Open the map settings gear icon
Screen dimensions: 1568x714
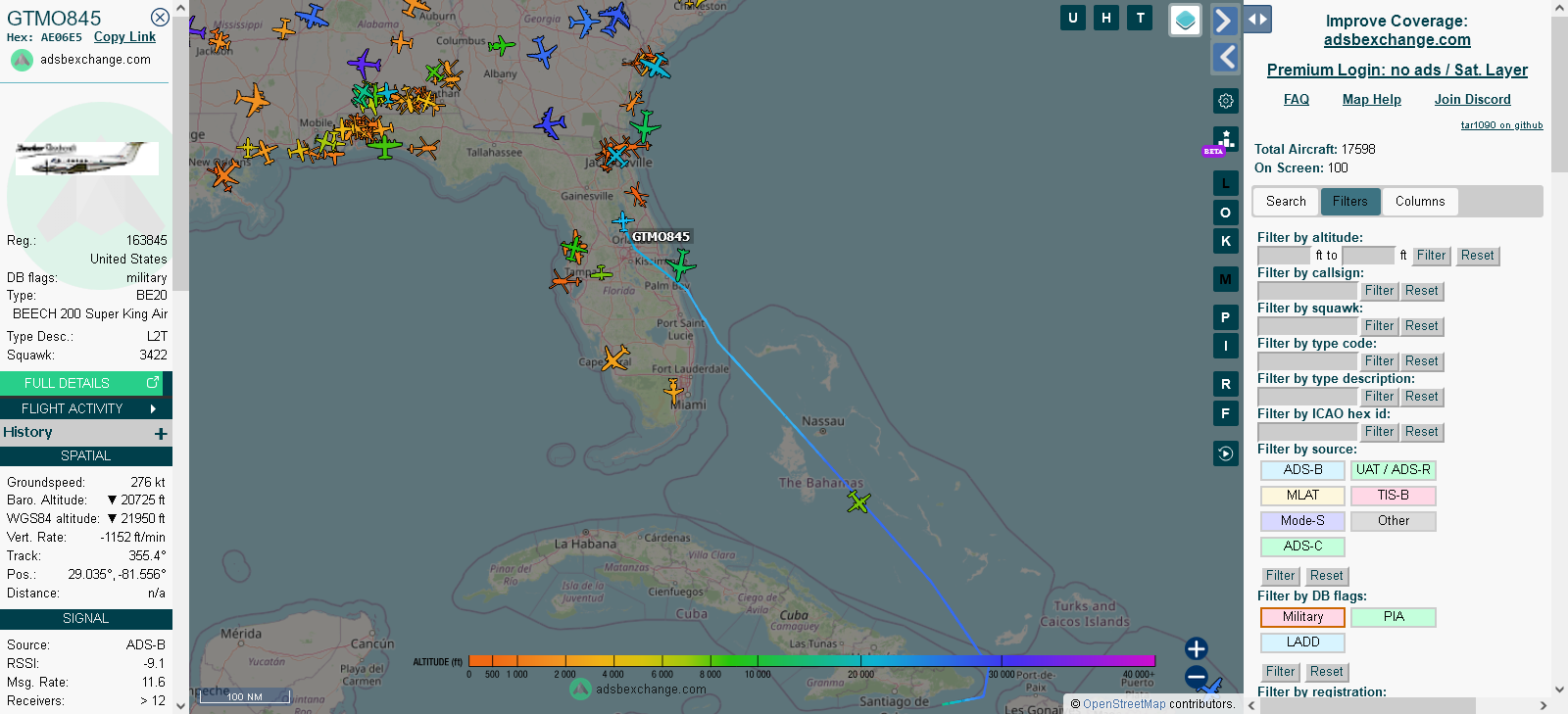[x=1226, y=101]
